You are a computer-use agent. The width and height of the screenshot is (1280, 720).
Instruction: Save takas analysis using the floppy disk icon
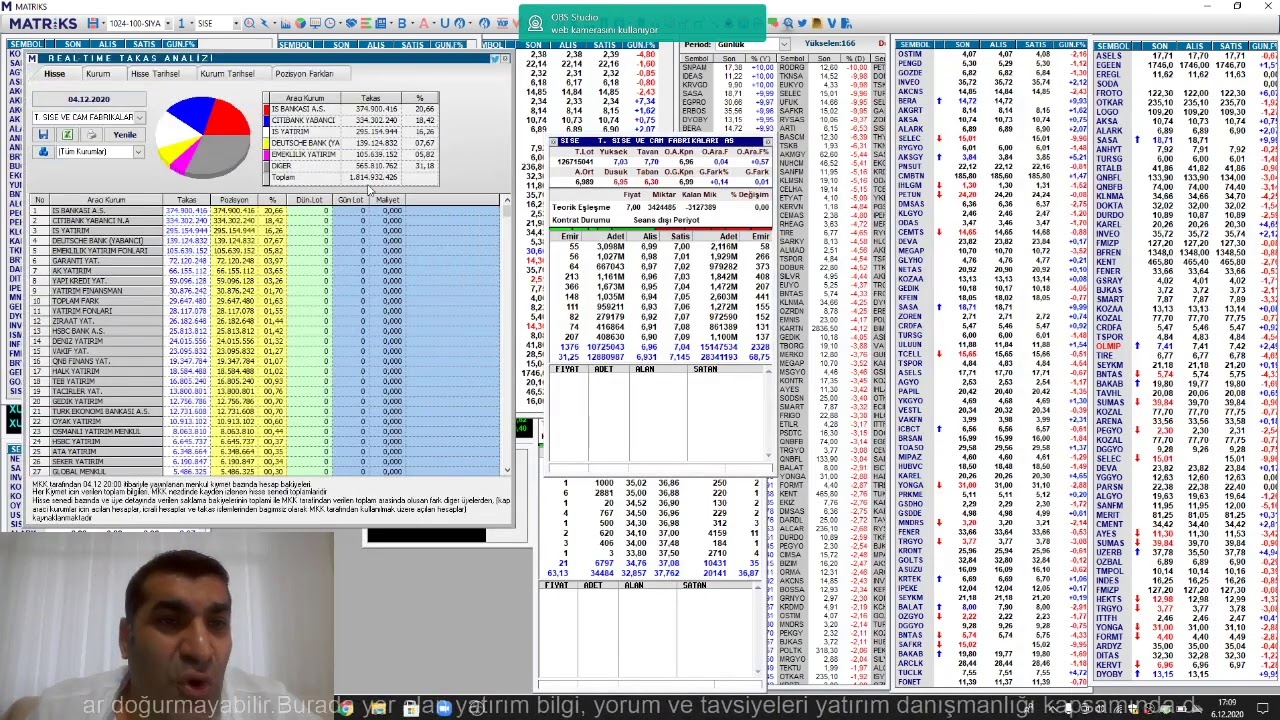pyautogui.click(x=43, y=134)
